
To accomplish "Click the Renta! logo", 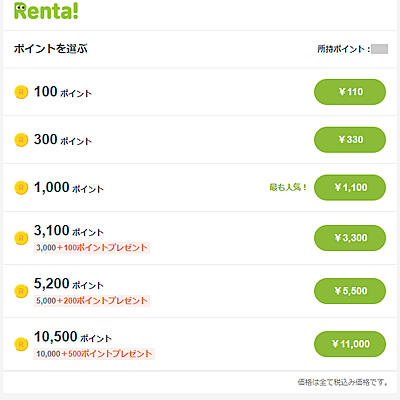I will (x=46, y=11).
